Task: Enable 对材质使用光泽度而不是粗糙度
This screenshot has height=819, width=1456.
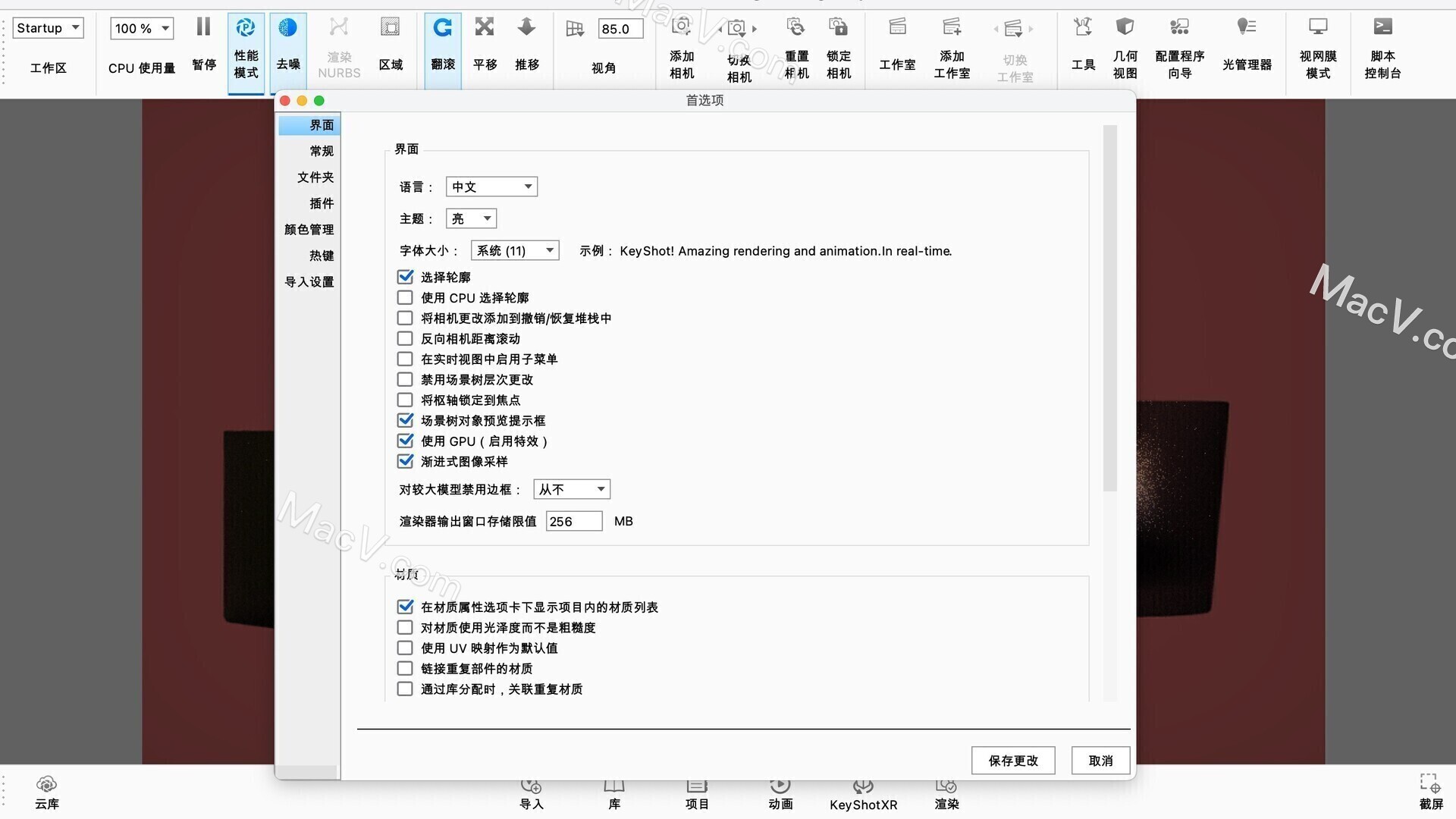Action: (404, 627)
